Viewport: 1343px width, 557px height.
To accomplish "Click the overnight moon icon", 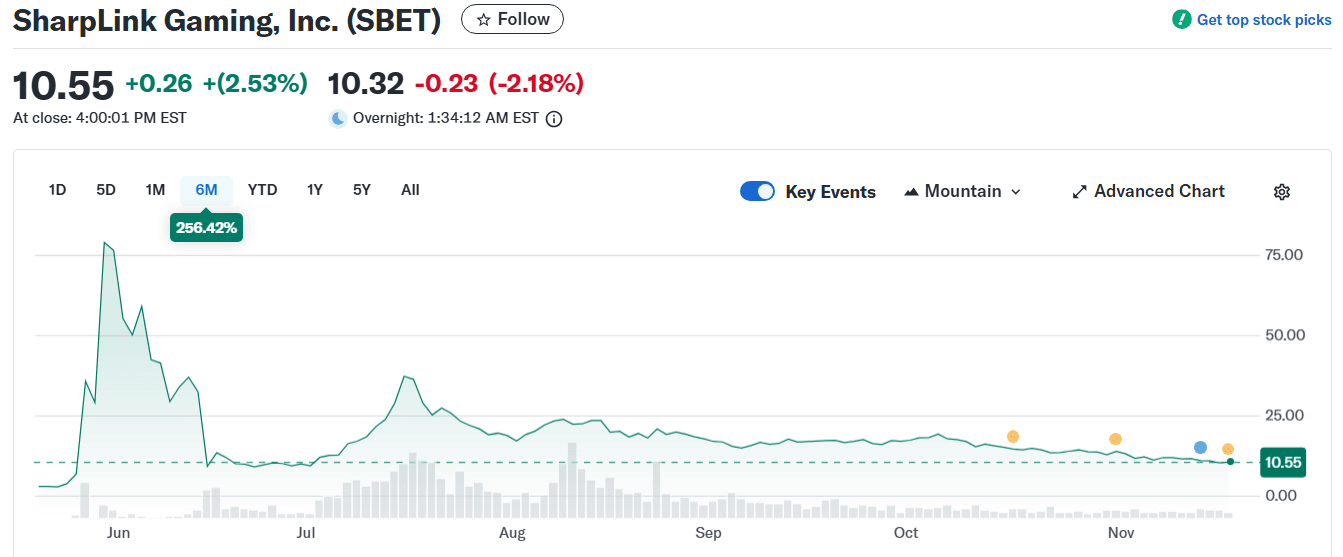I will 338,118.
